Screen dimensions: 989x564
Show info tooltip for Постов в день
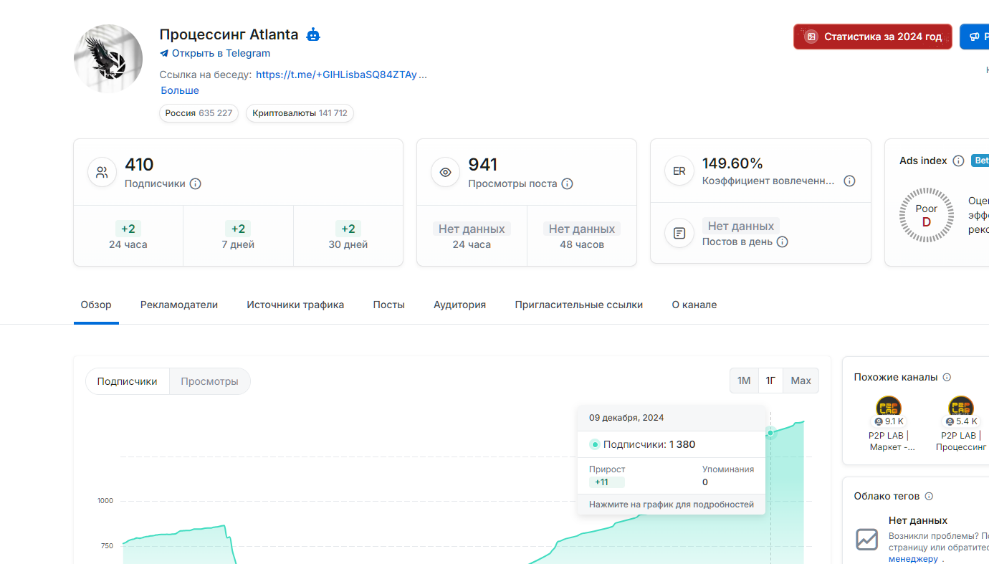(x=782, y=242)
